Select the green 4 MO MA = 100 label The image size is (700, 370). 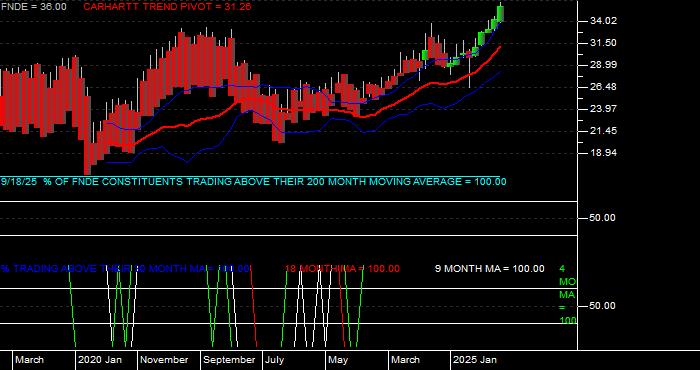[x=567, y=295]
